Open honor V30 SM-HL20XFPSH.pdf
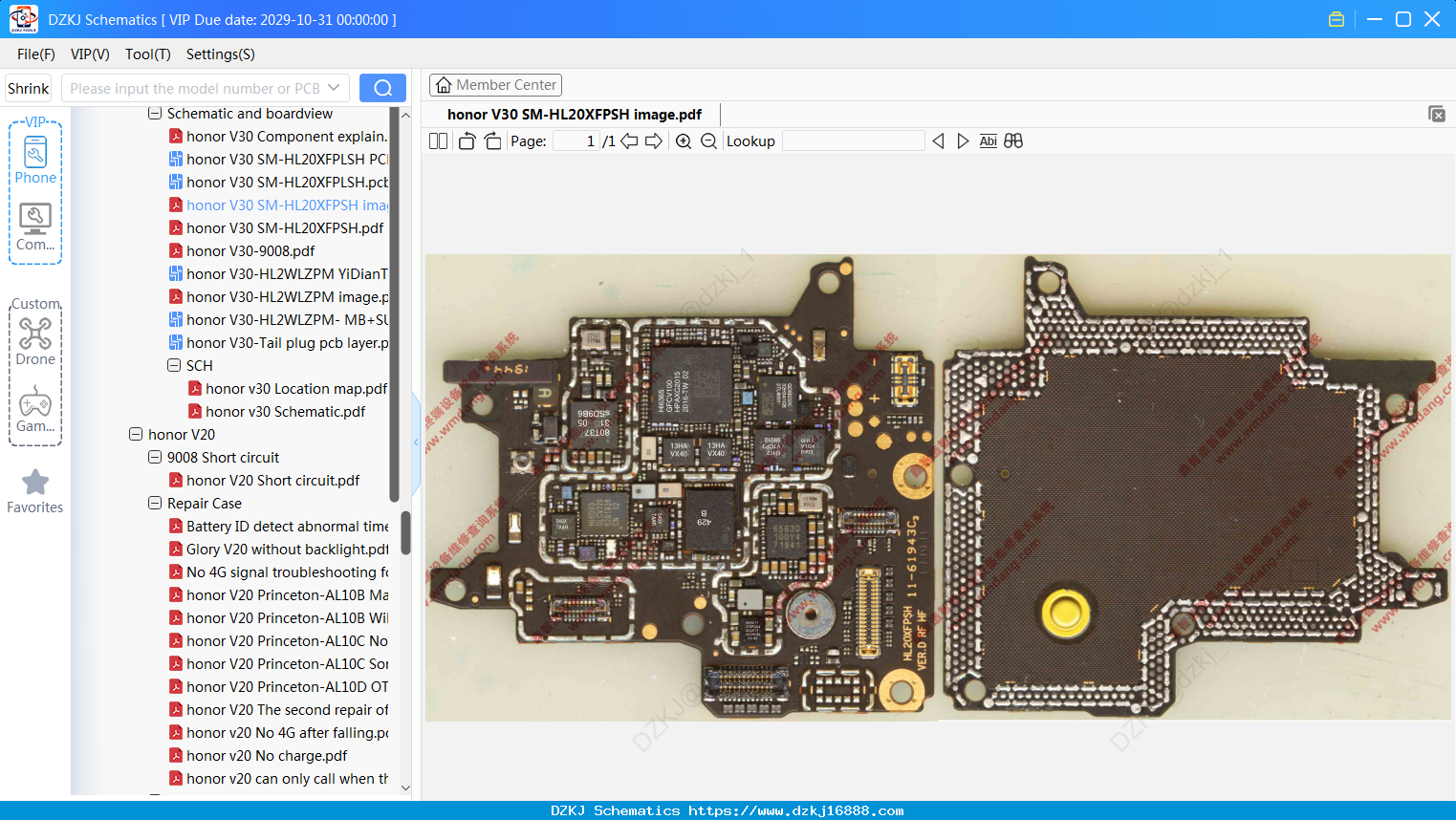The width and height of the screenshot is (1456, 820). (x=276, y=228)
